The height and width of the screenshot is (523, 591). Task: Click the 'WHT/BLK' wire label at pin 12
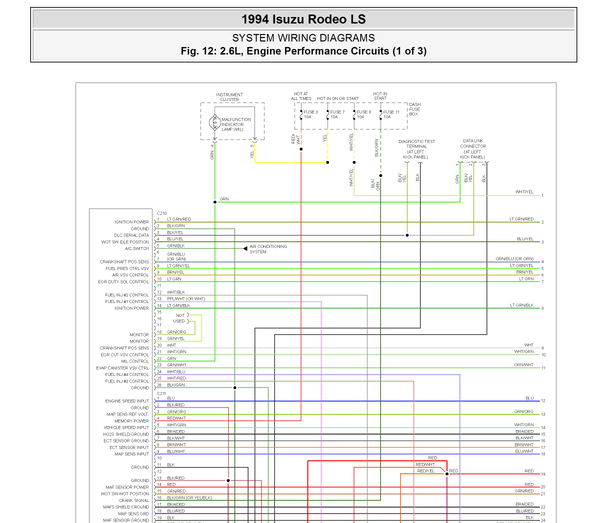pyautogui.click(x=176, y=292)
